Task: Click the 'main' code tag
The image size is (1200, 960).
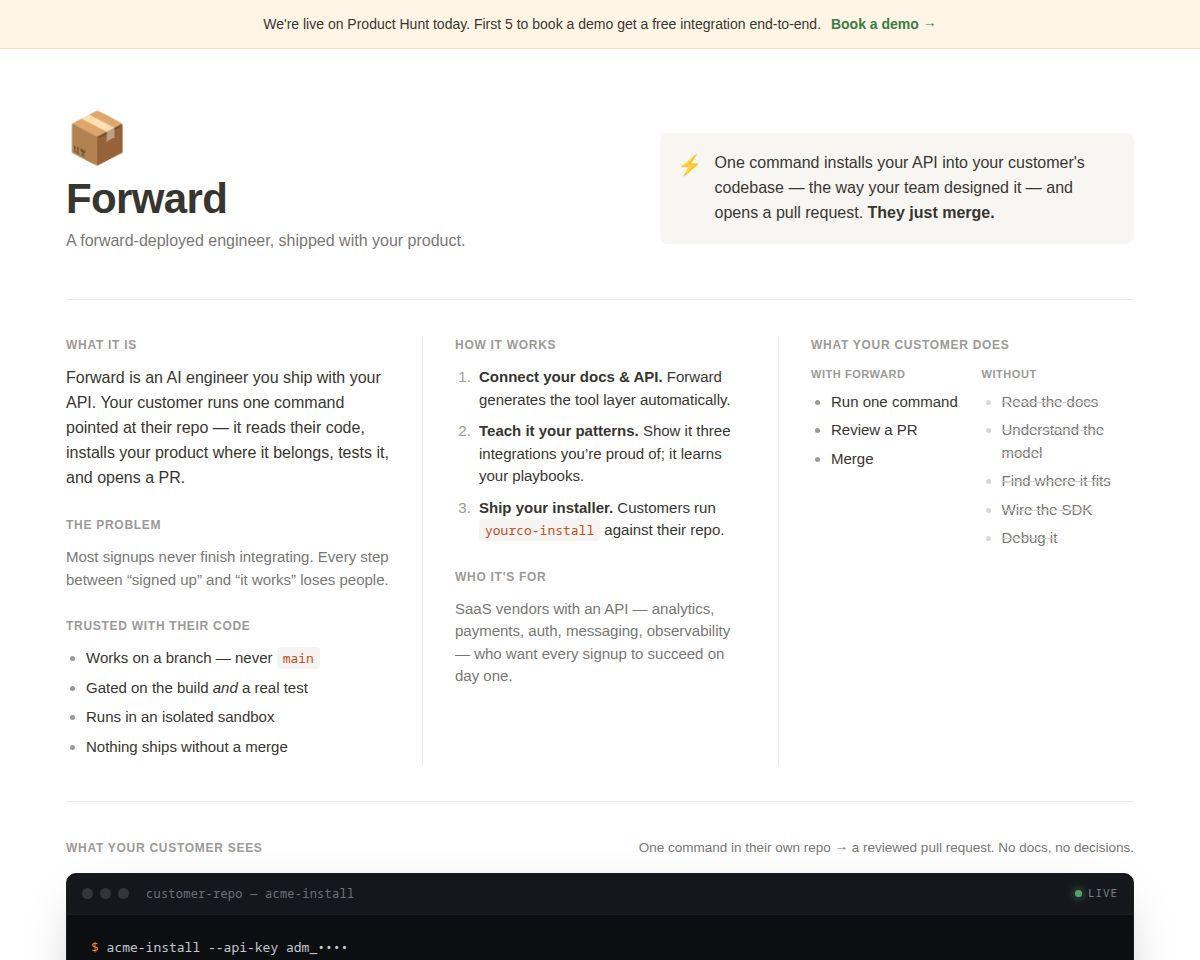Action: [298, 658]
